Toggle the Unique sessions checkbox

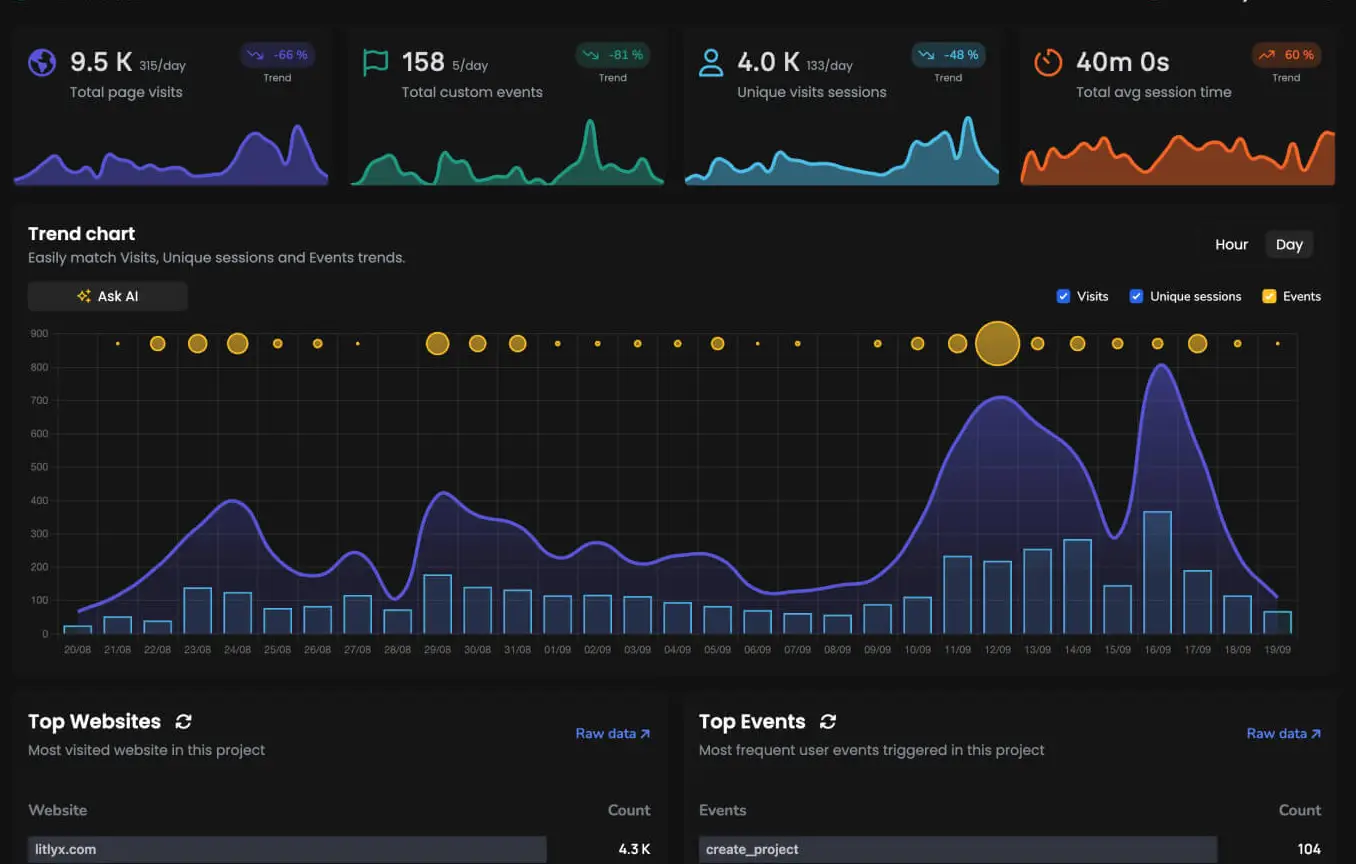coord(1136,296)
